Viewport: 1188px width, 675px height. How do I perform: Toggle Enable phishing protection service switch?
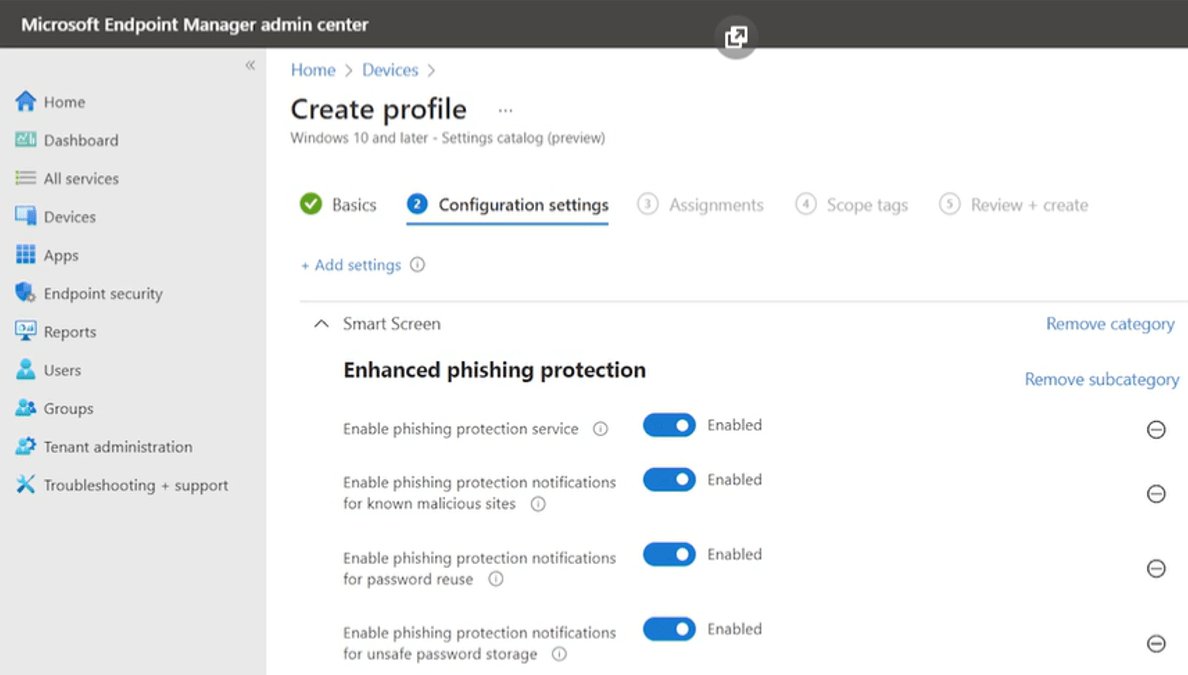tap(669, 425)
